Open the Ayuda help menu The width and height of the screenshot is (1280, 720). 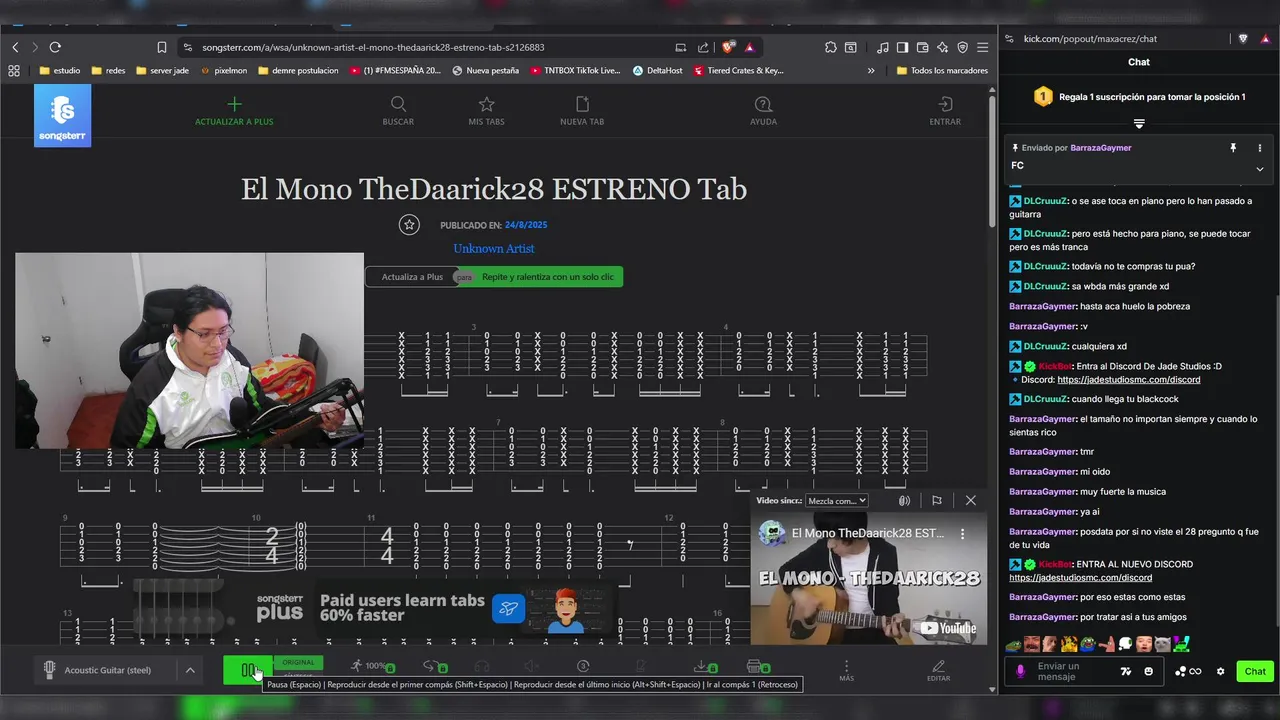point(763,111)
